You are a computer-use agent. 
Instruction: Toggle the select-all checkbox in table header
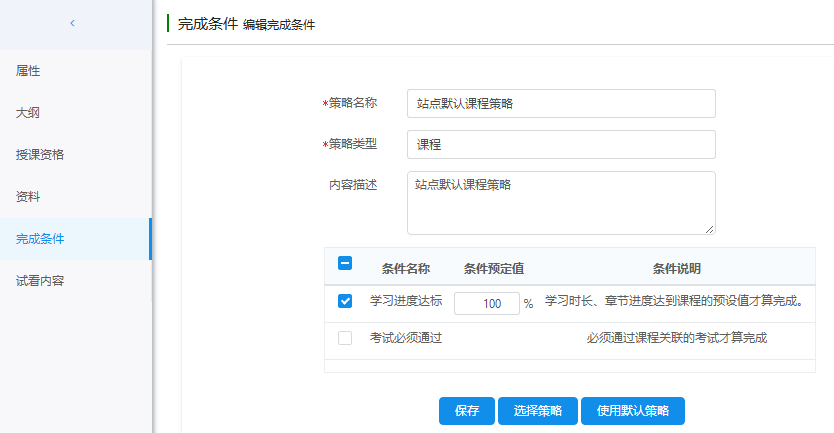click(345, 264)
